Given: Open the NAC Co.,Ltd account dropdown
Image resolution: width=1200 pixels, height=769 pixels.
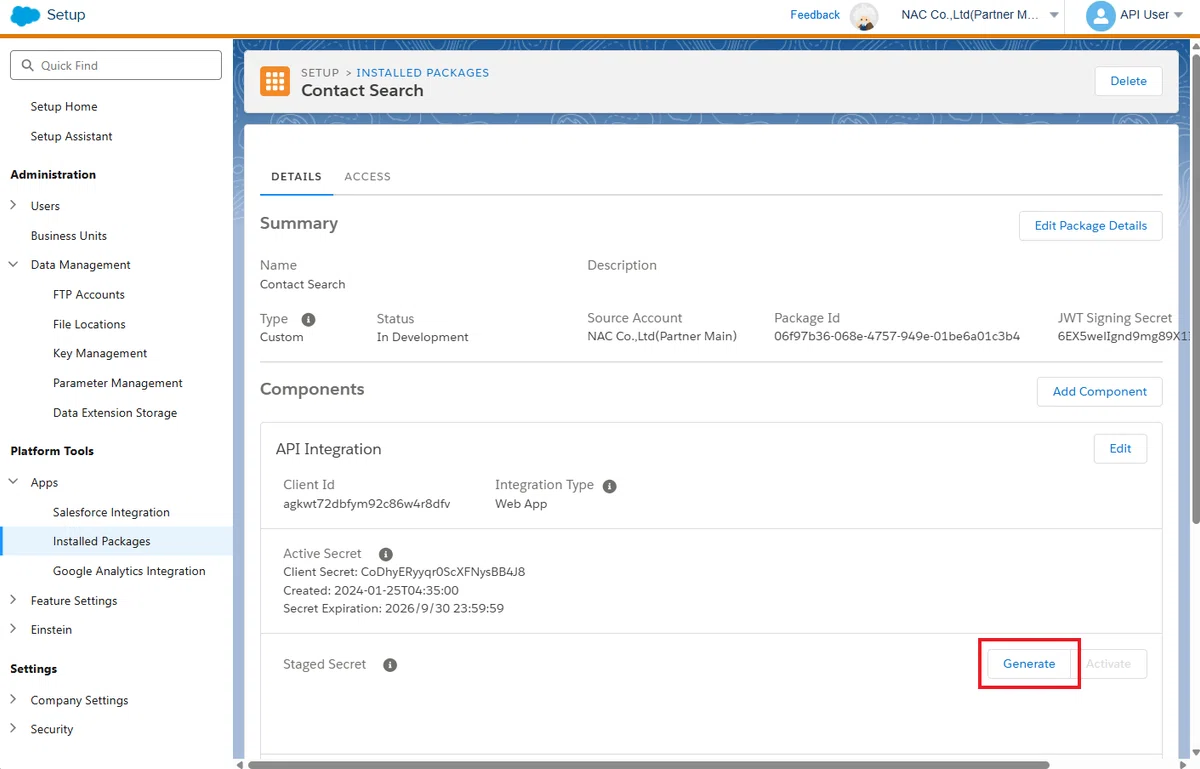Looking at the screenshot, I should (x=1054, y=15).
